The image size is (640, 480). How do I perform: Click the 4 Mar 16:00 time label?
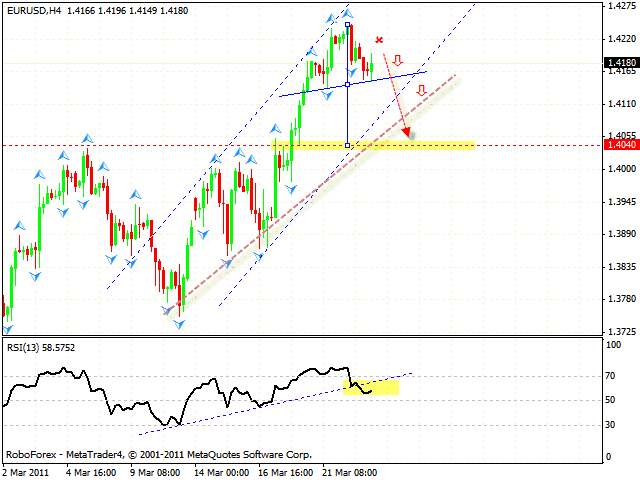coord(91,473)
